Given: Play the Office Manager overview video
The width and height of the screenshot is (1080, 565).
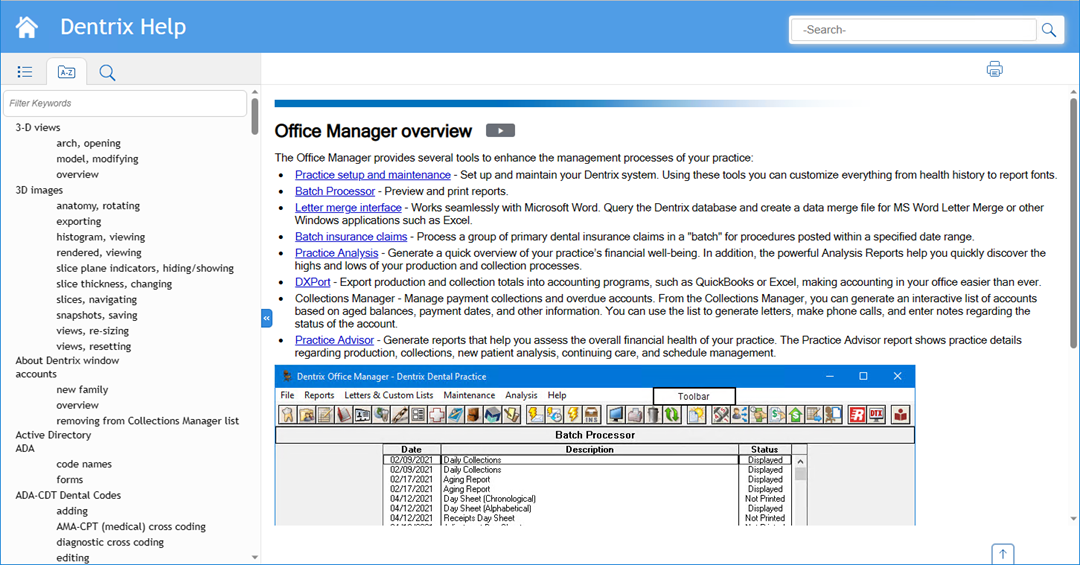Looking at the screenshot, I should (500, 131).
